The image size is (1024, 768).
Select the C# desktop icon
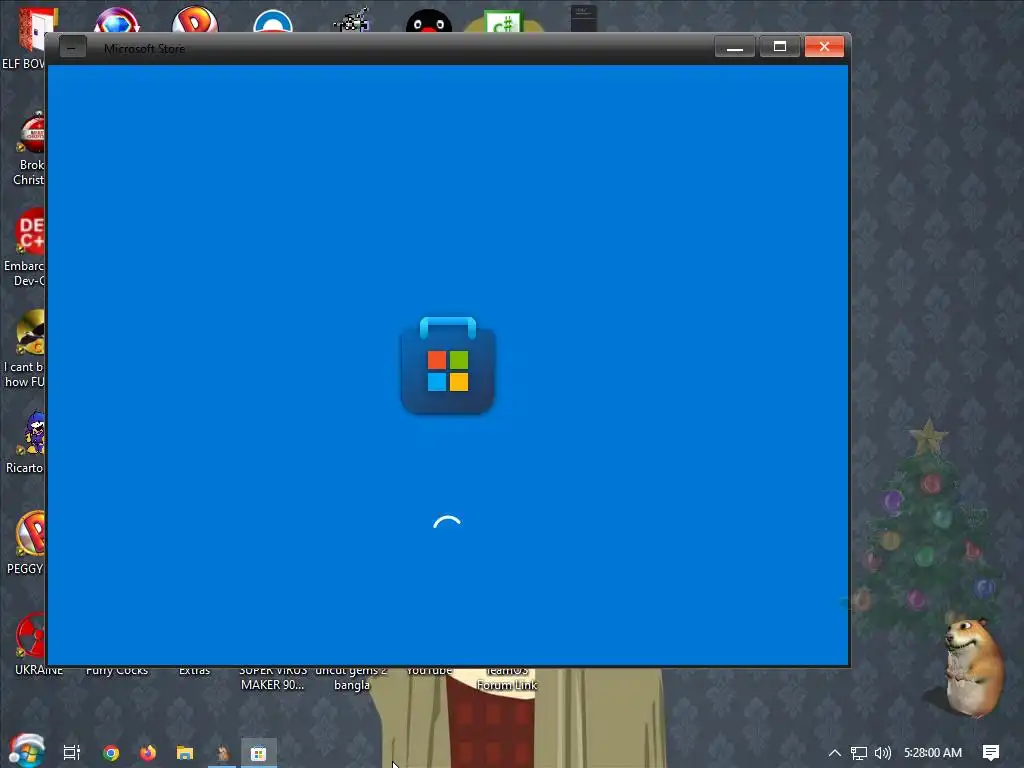[504, 21]
